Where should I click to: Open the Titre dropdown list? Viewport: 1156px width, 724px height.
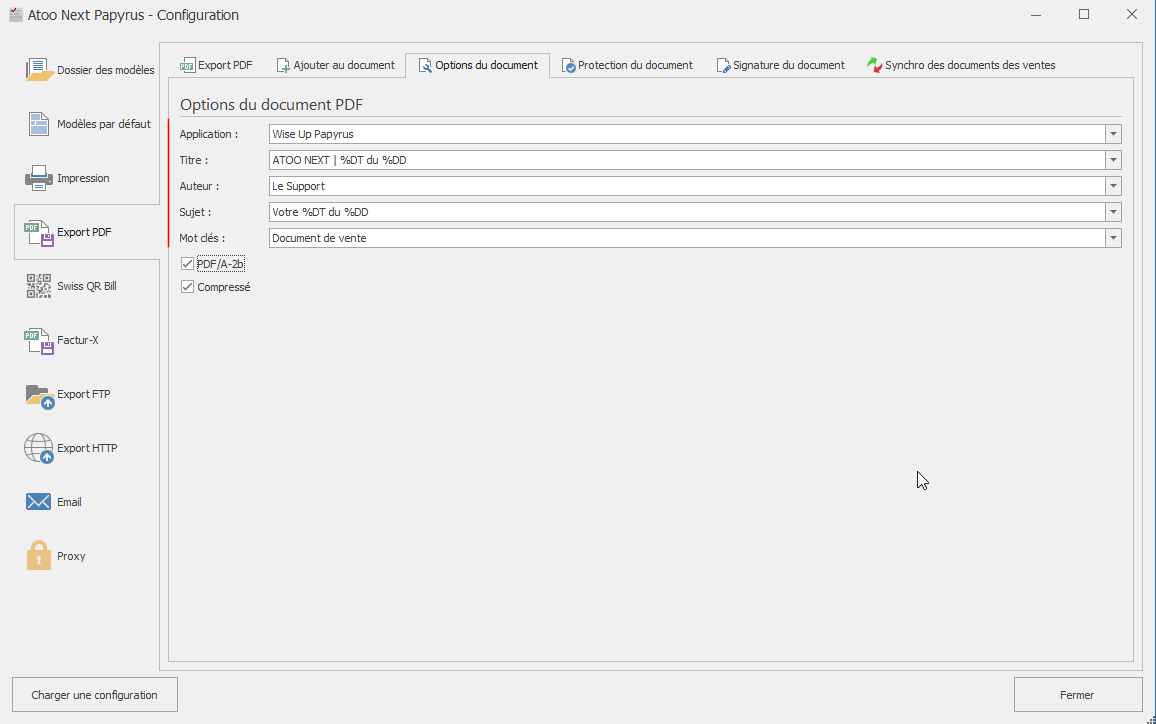coord(1113,160)
